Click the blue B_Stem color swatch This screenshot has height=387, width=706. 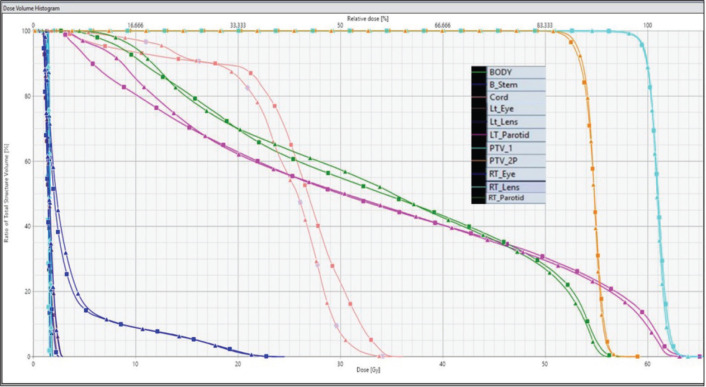tap(479, 85)
